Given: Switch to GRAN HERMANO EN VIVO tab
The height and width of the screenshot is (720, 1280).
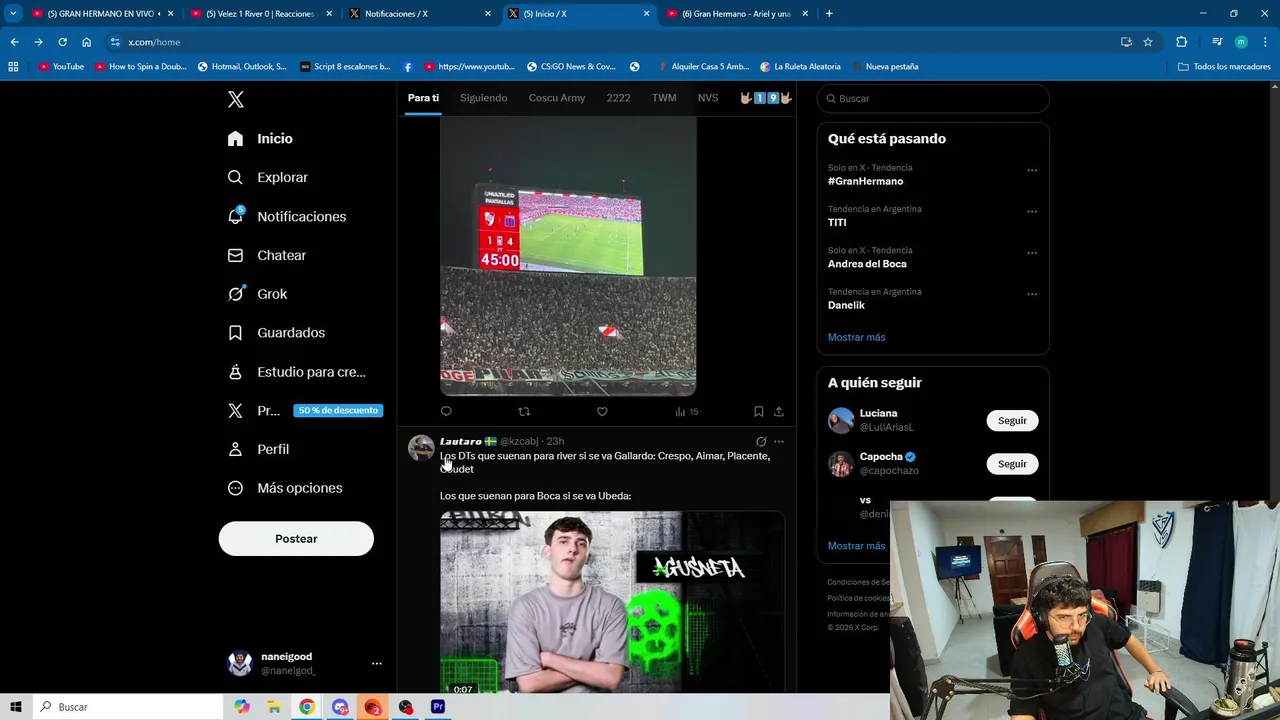Looking at the screenshot, I should 101,14.
